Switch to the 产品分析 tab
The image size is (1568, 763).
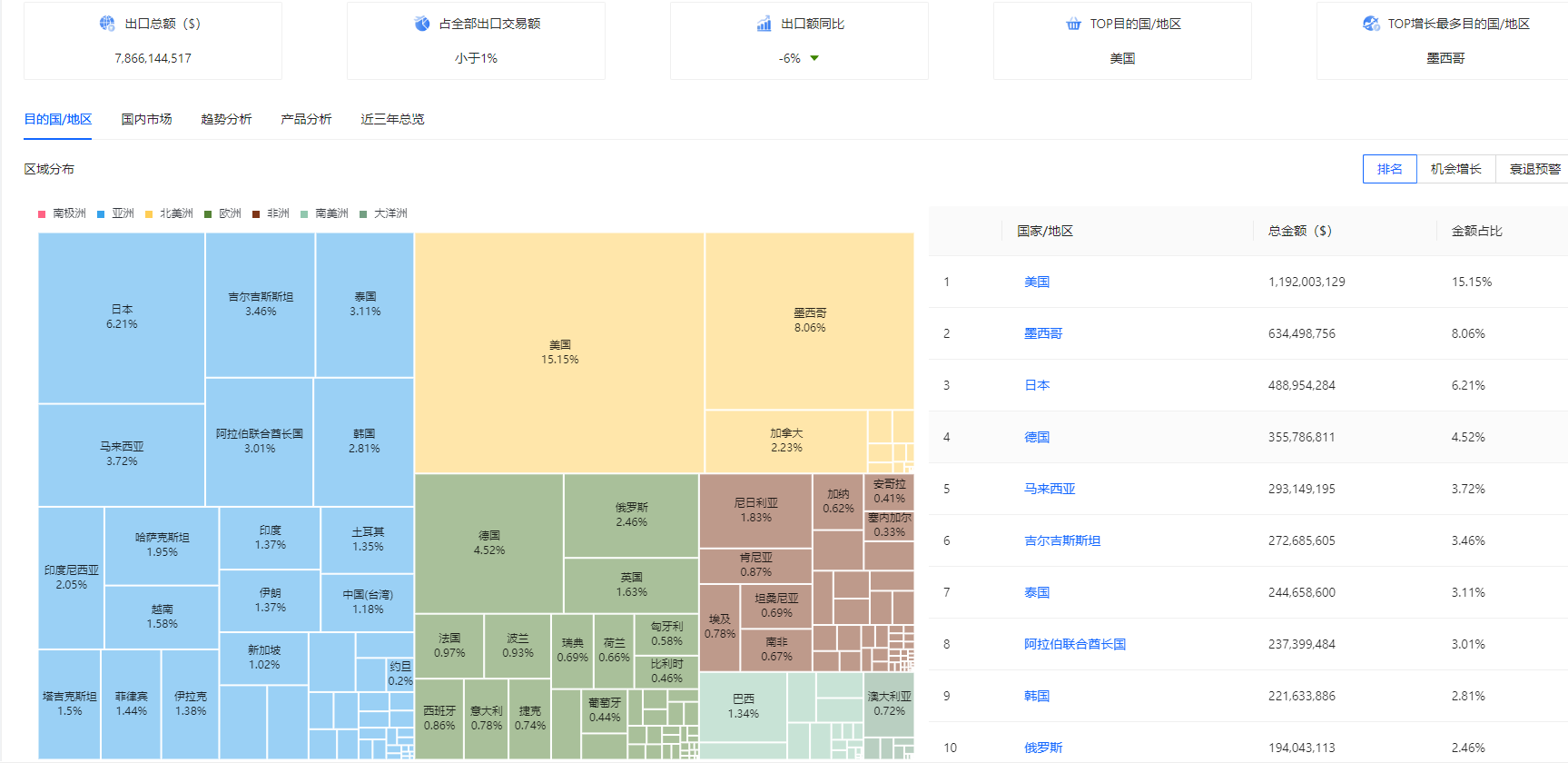pyautogui.click(x=306, y=119)
